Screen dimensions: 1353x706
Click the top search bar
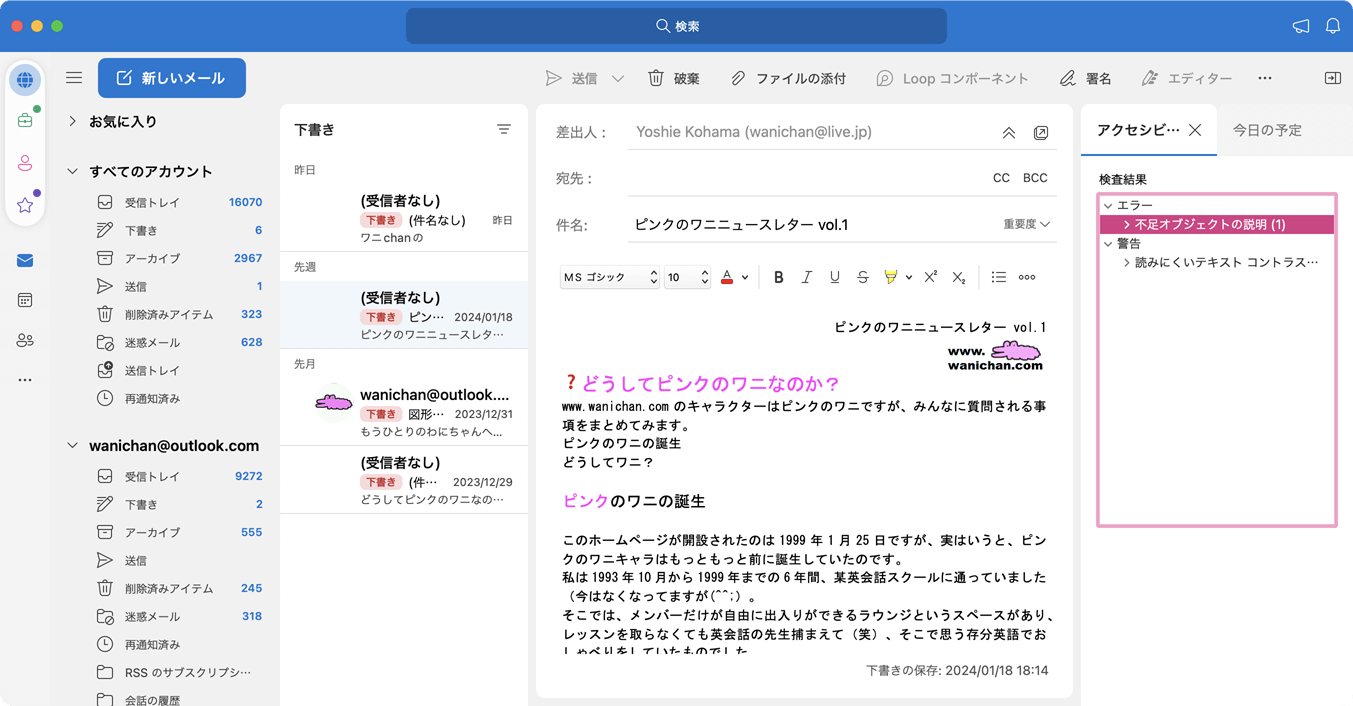coord(676,26)
